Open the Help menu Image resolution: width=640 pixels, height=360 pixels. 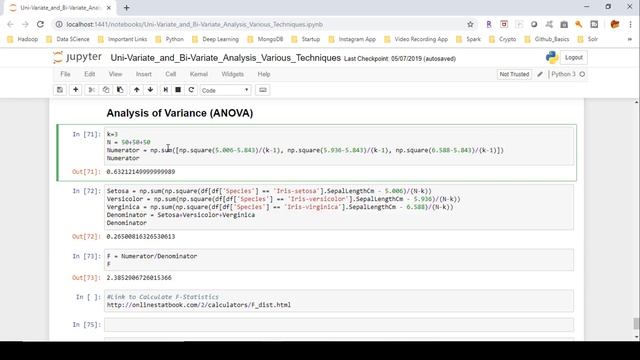[x=264, y=74]
